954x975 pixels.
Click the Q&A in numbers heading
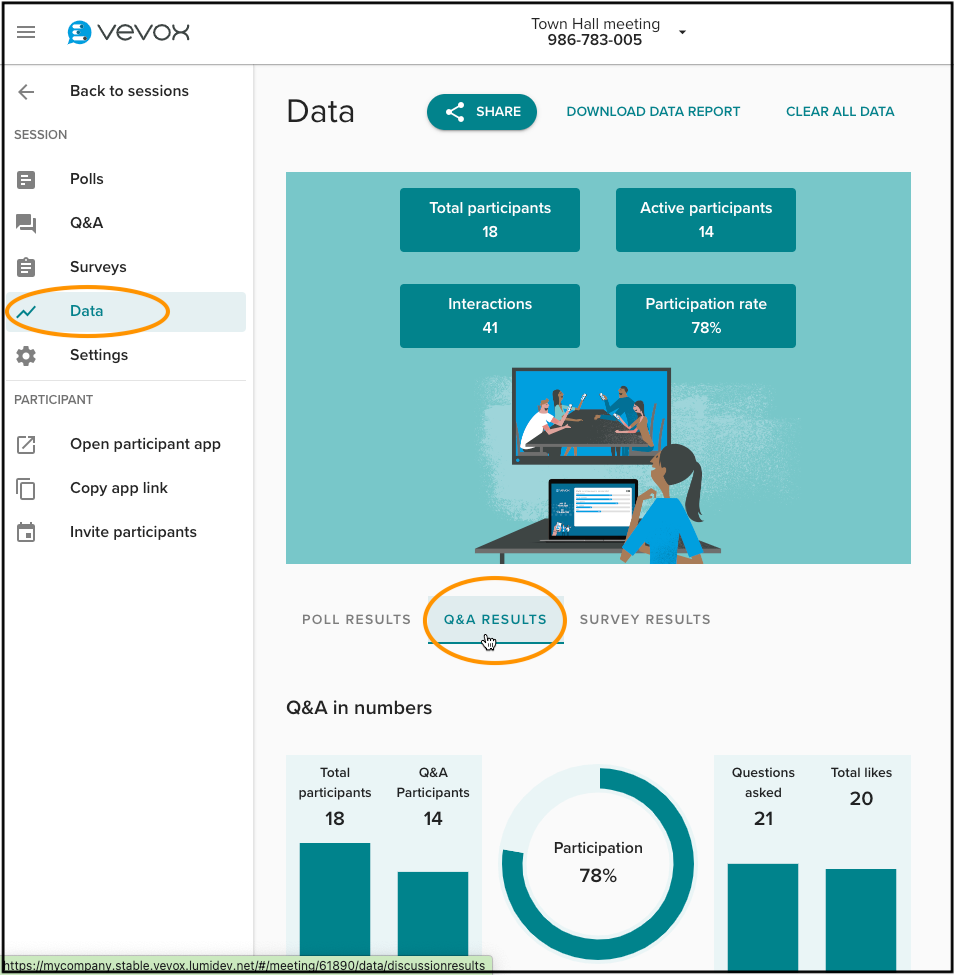(x=359, y=708)
